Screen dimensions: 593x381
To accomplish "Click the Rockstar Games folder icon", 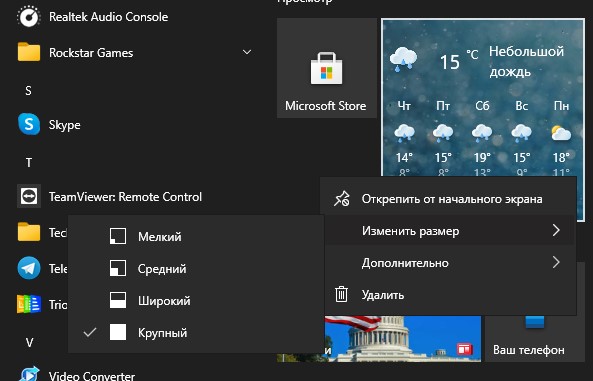I will 29,52.
